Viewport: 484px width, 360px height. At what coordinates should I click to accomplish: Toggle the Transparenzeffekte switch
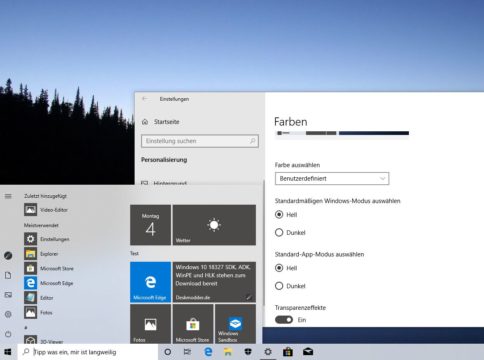(284, 320)
